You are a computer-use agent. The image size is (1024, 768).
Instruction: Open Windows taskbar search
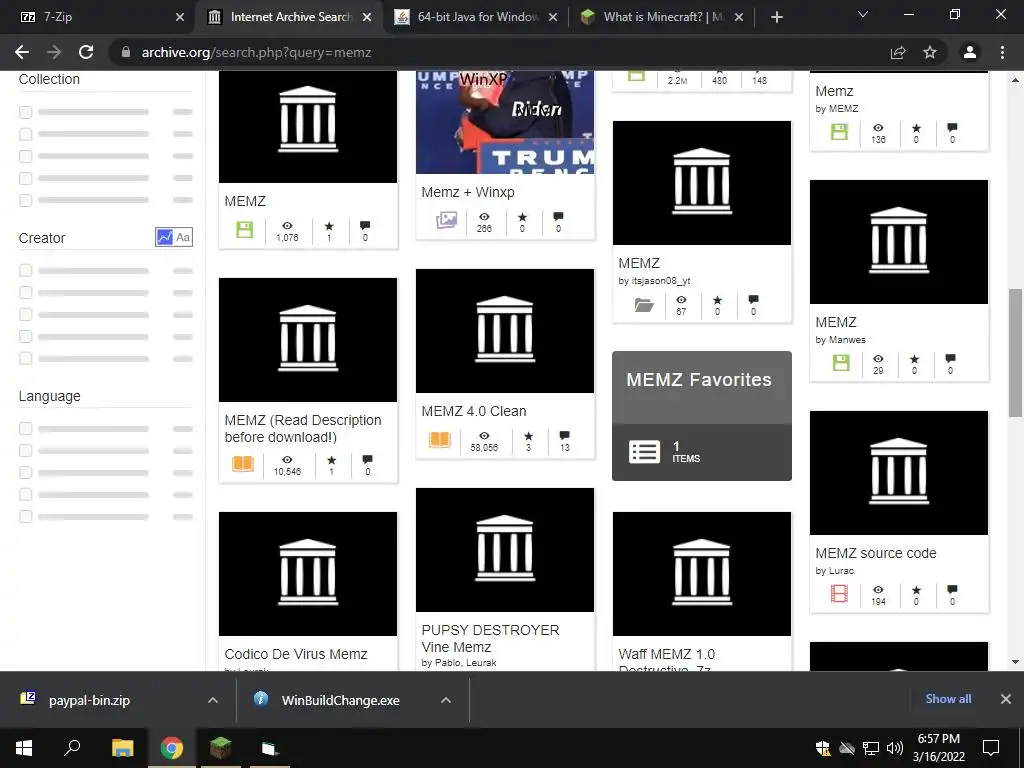pyautogui.click(x=72, y=748)
